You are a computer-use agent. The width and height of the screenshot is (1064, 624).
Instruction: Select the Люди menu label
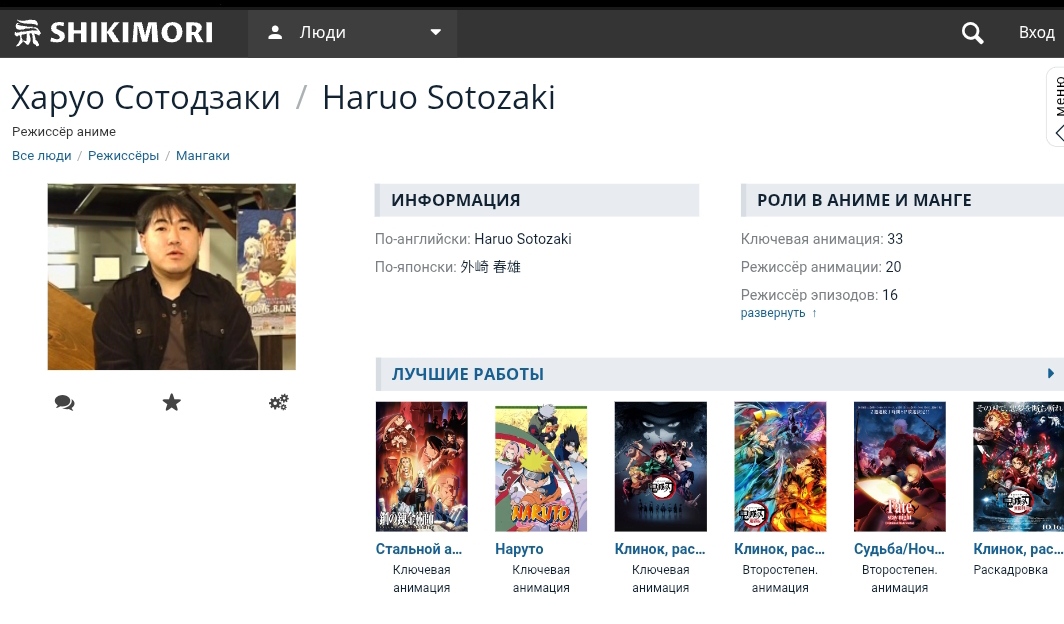pos(323,32)
